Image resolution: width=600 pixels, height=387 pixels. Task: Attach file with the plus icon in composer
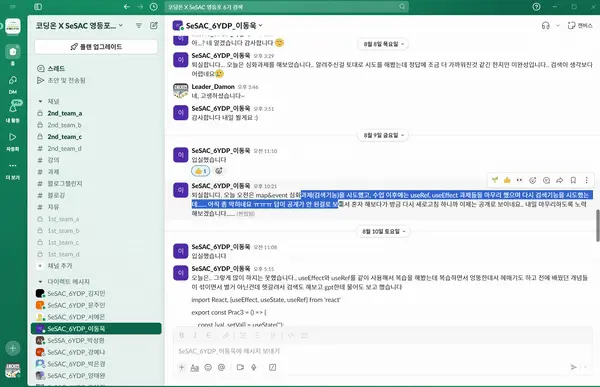(181, 367)
